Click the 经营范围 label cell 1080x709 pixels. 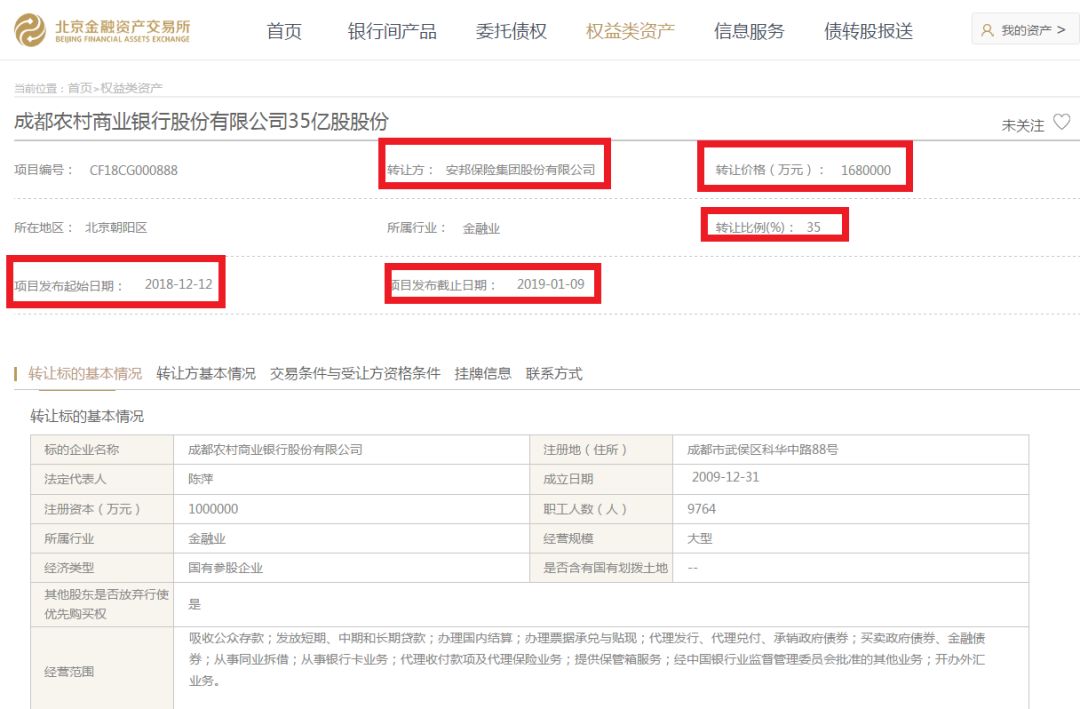102,670
